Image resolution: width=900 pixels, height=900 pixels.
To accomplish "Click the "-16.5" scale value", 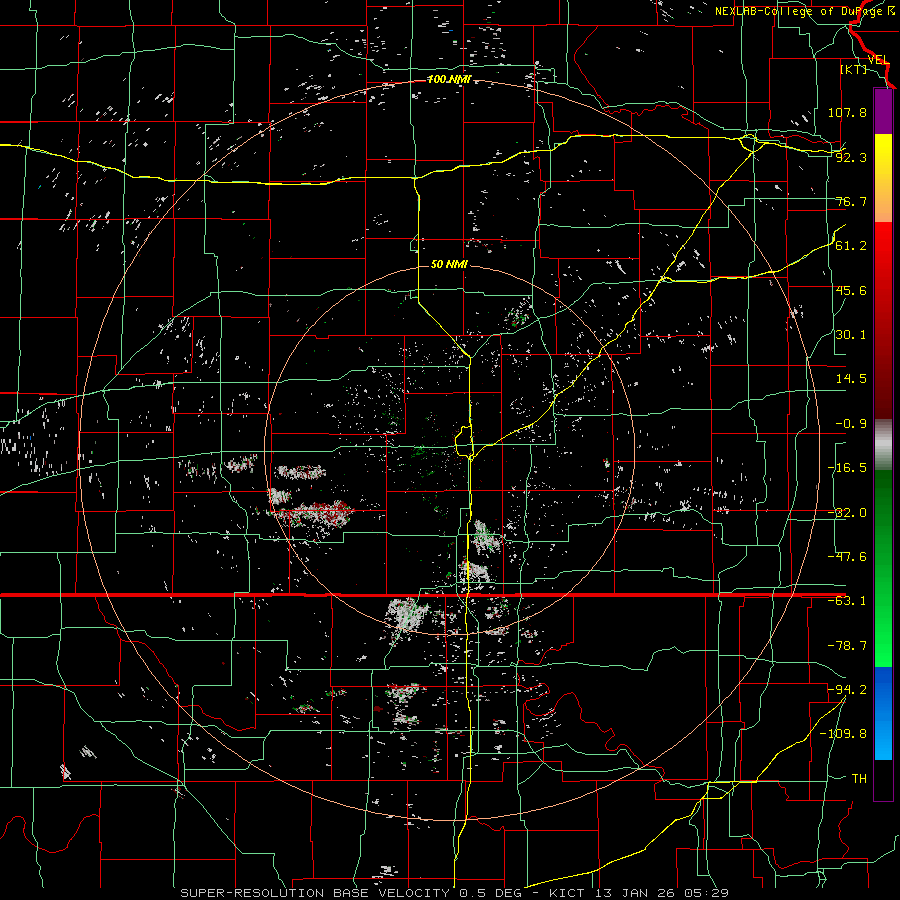I will [x=847, y=468].
